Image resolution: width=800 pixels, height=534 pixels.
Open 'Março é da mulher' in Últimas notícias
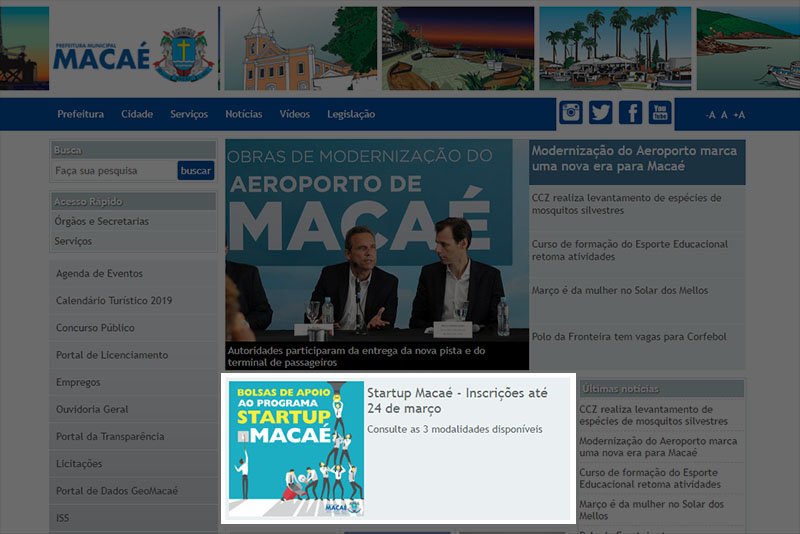tap(652, 510)
